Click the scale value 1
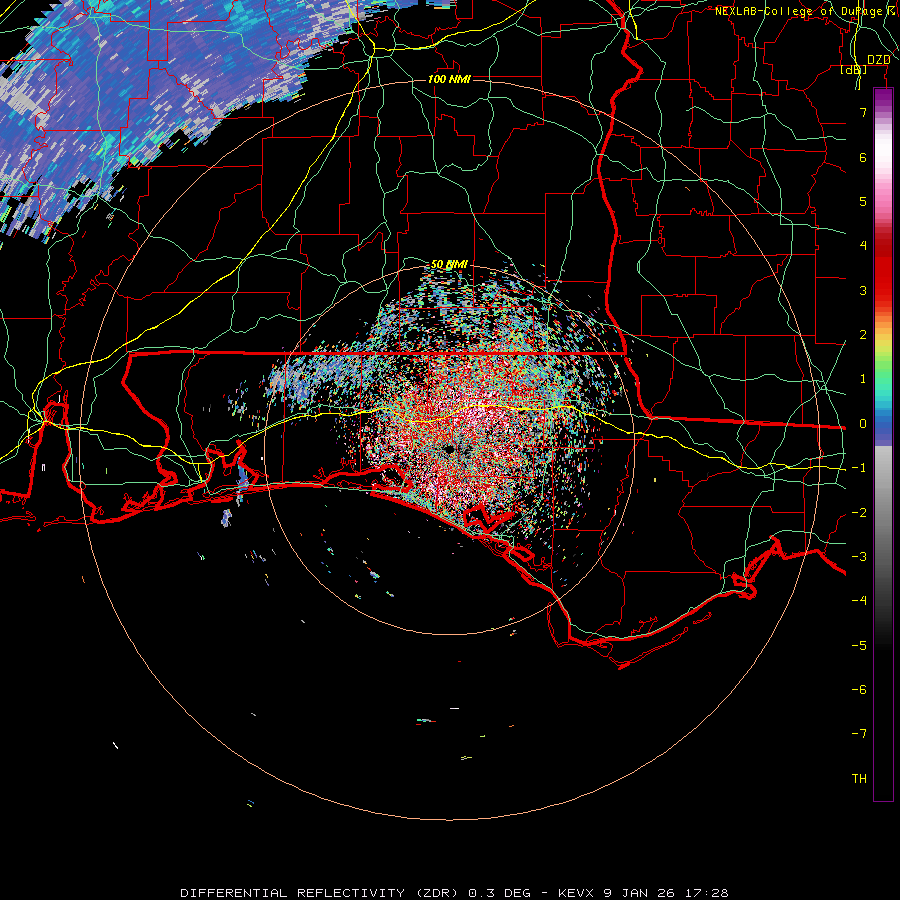Viewport: 900px width, 900px height. pyautogui.click(x=863, y=379)
